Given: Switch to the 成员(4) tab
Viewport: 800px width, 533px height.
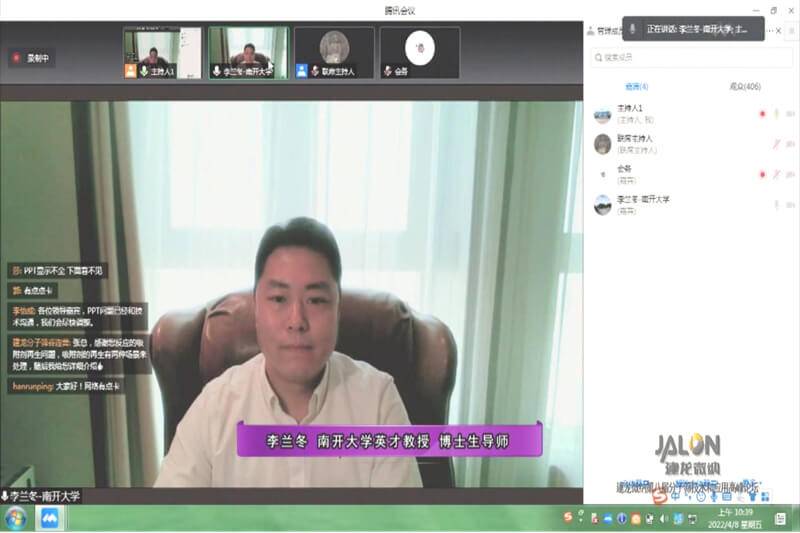Looking at the screenshot, I should 637,86.
